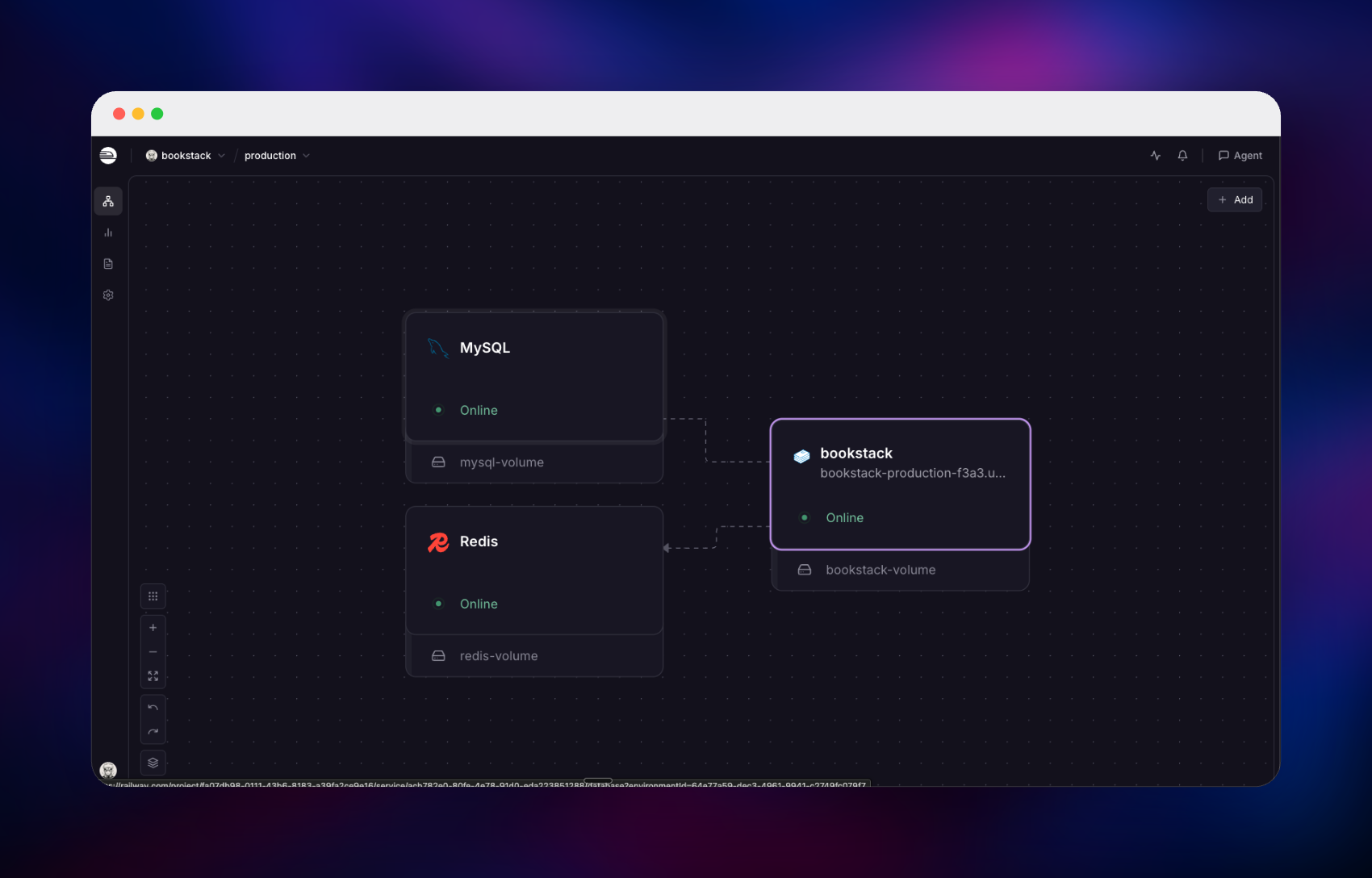This screenshot has height=878, width=1372.
Task: Open the Logs document icon in sidebar
Action: tap(108, 264)
